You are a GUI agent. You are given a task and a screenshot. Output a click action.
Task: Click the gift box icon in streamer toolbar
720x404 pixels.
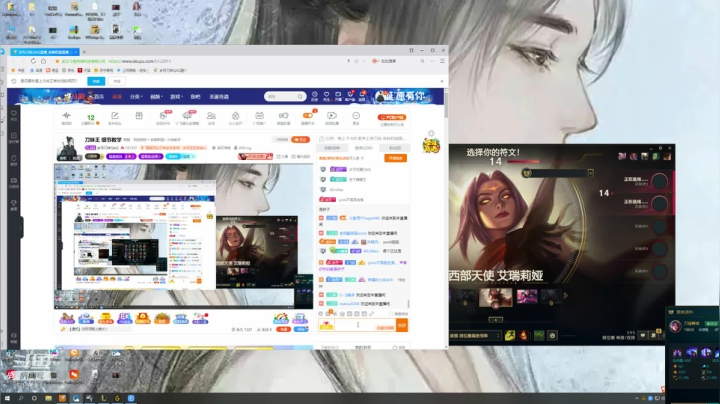(x=139, y=116)
